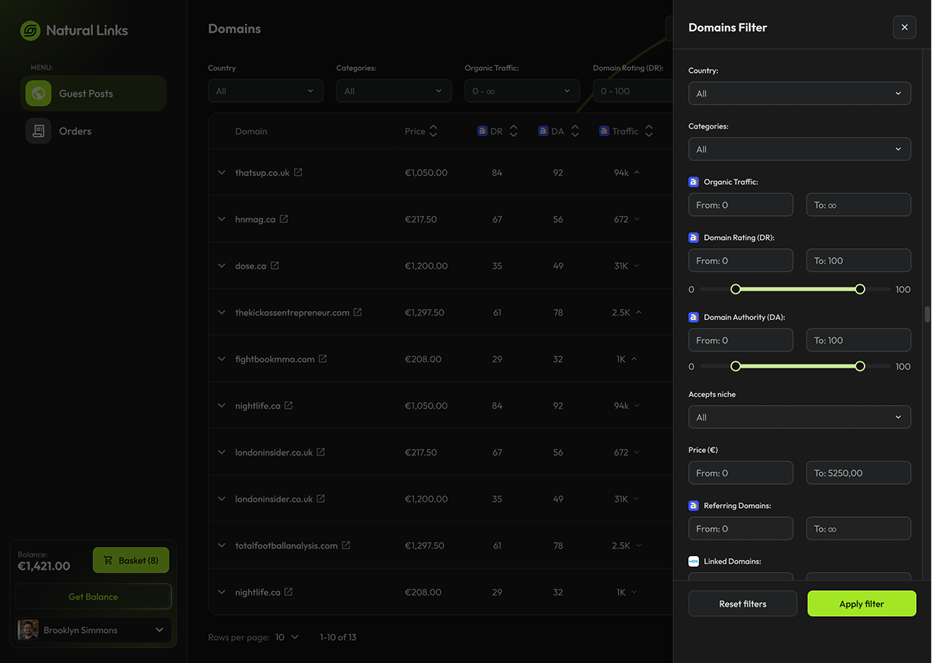Open external link icon for fightbookmma.com
Viewport: 932px width, 663px height.
(323, 359)
